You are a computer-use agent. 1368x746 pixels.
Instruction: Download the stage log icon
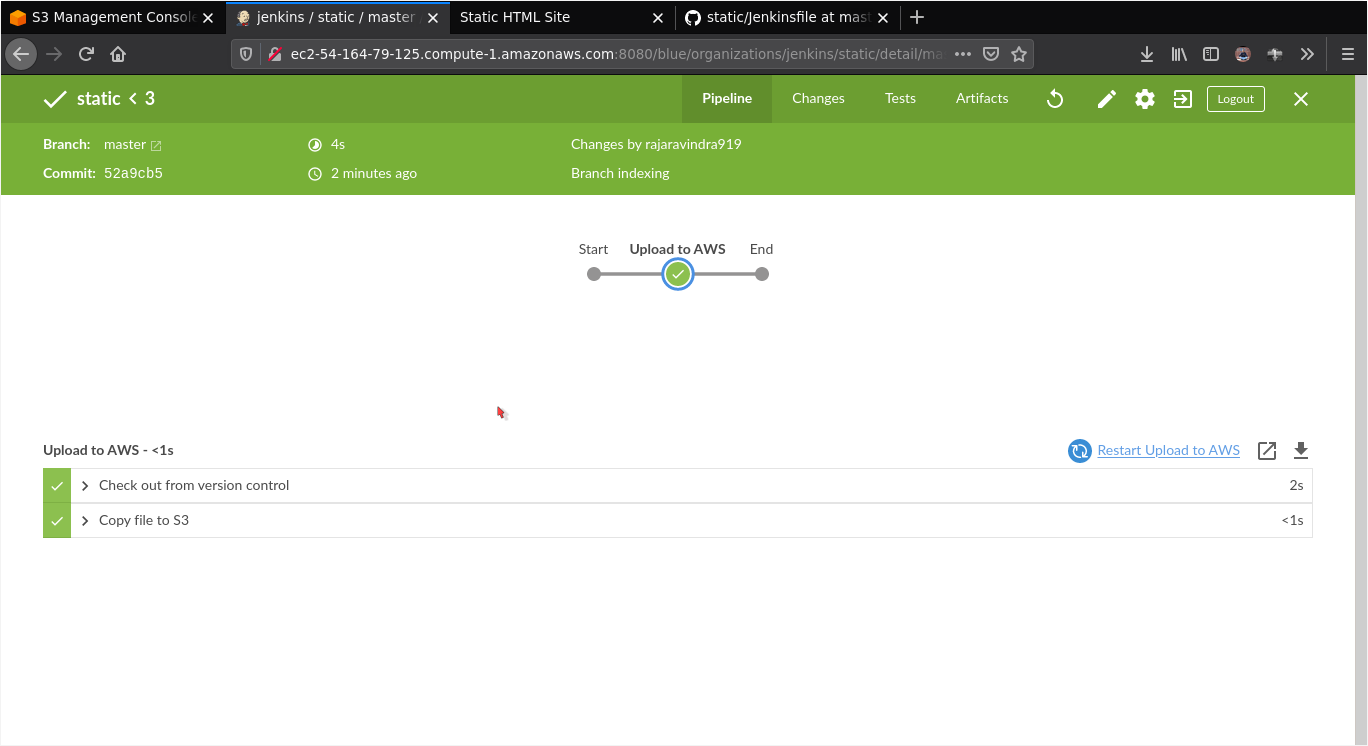click(x=1301, y=451)
